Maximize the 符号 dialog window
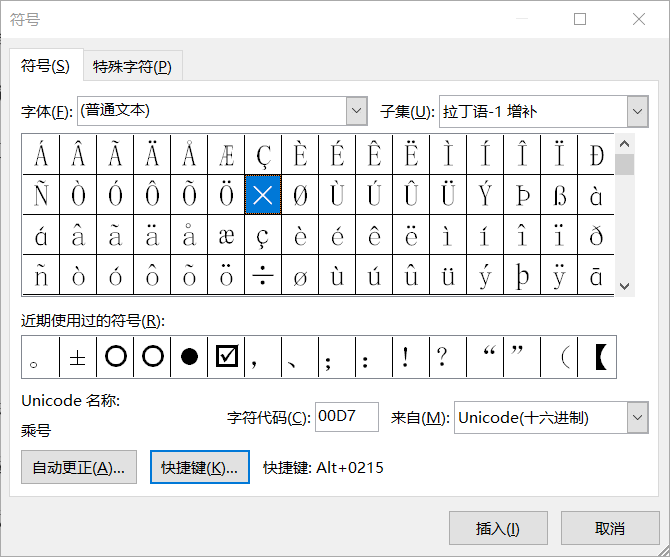Image resolution: width=670 pixels, height=557 pixels. (580, 19)
